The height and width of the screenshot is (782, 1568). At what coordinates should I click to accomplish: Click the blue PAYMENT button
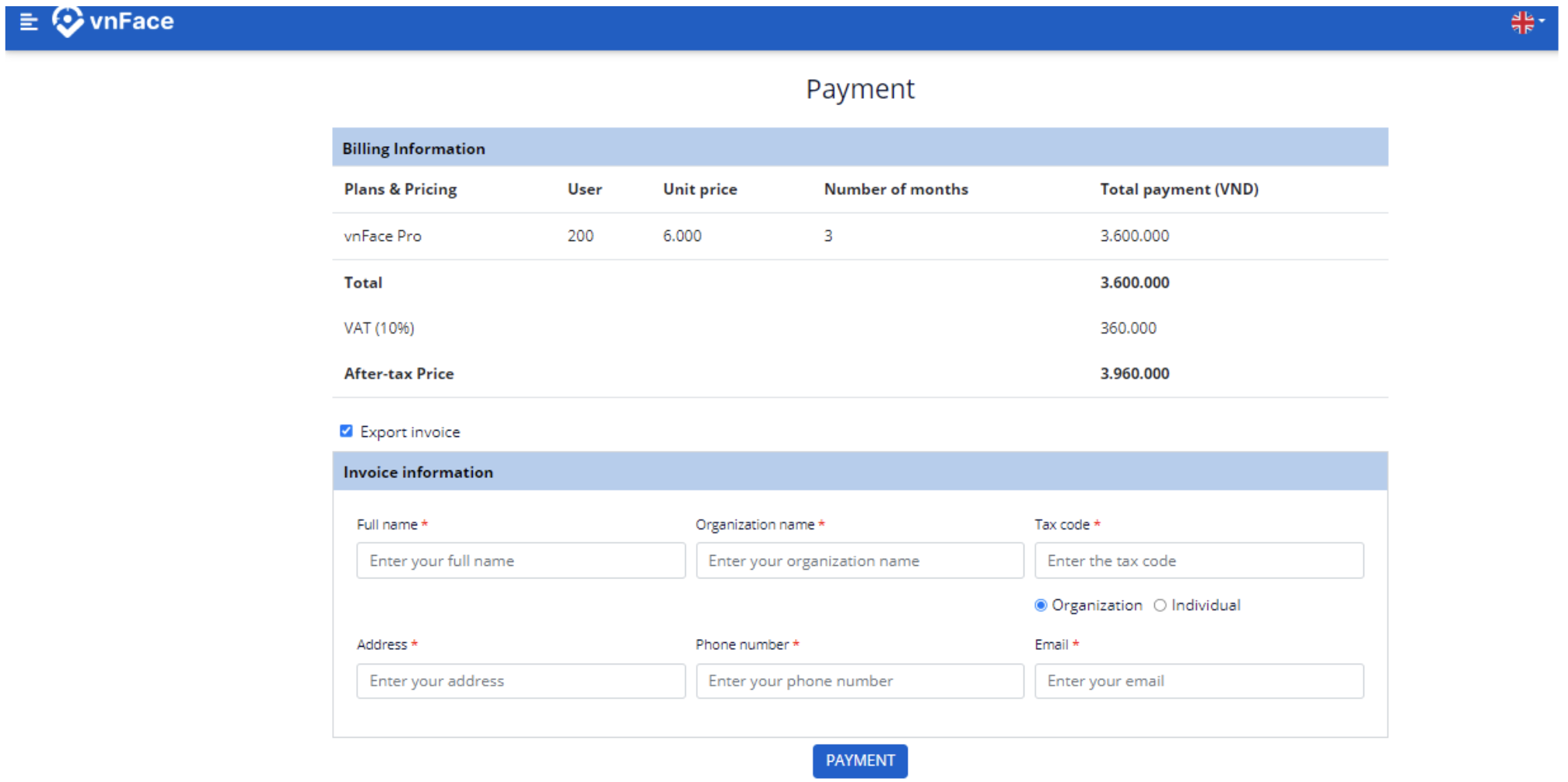(x=859, y=761)
